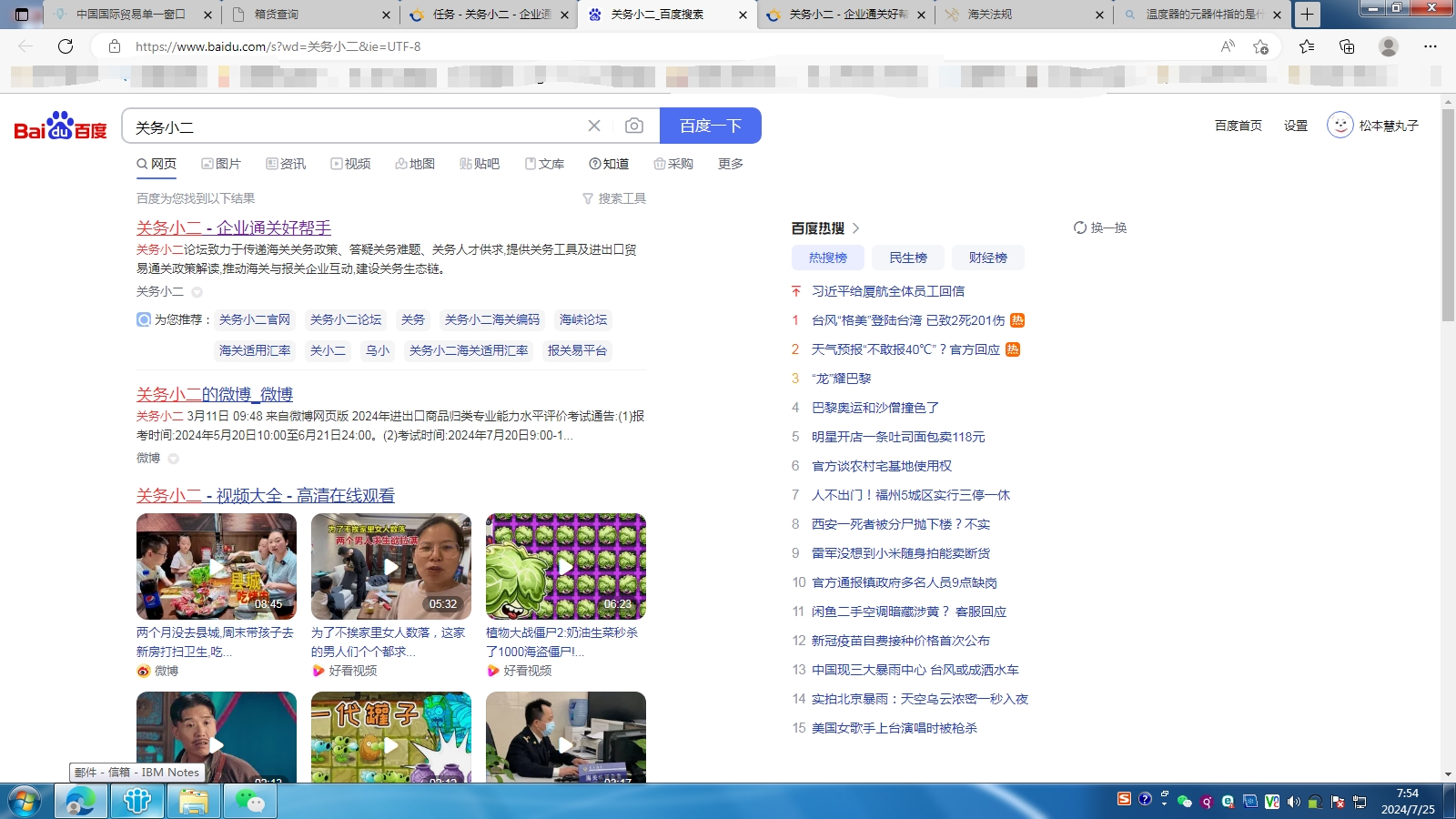Open tab actions menu icon
The image size is (1456, 819).
(22, 15)
